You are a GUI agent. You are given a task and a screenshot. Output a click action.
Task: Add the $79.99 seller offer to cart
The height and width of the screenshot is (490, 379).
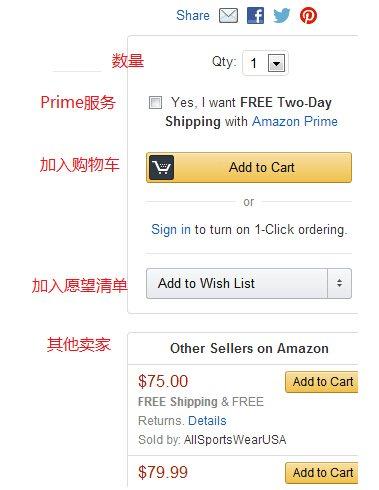(x=322, y=473)
